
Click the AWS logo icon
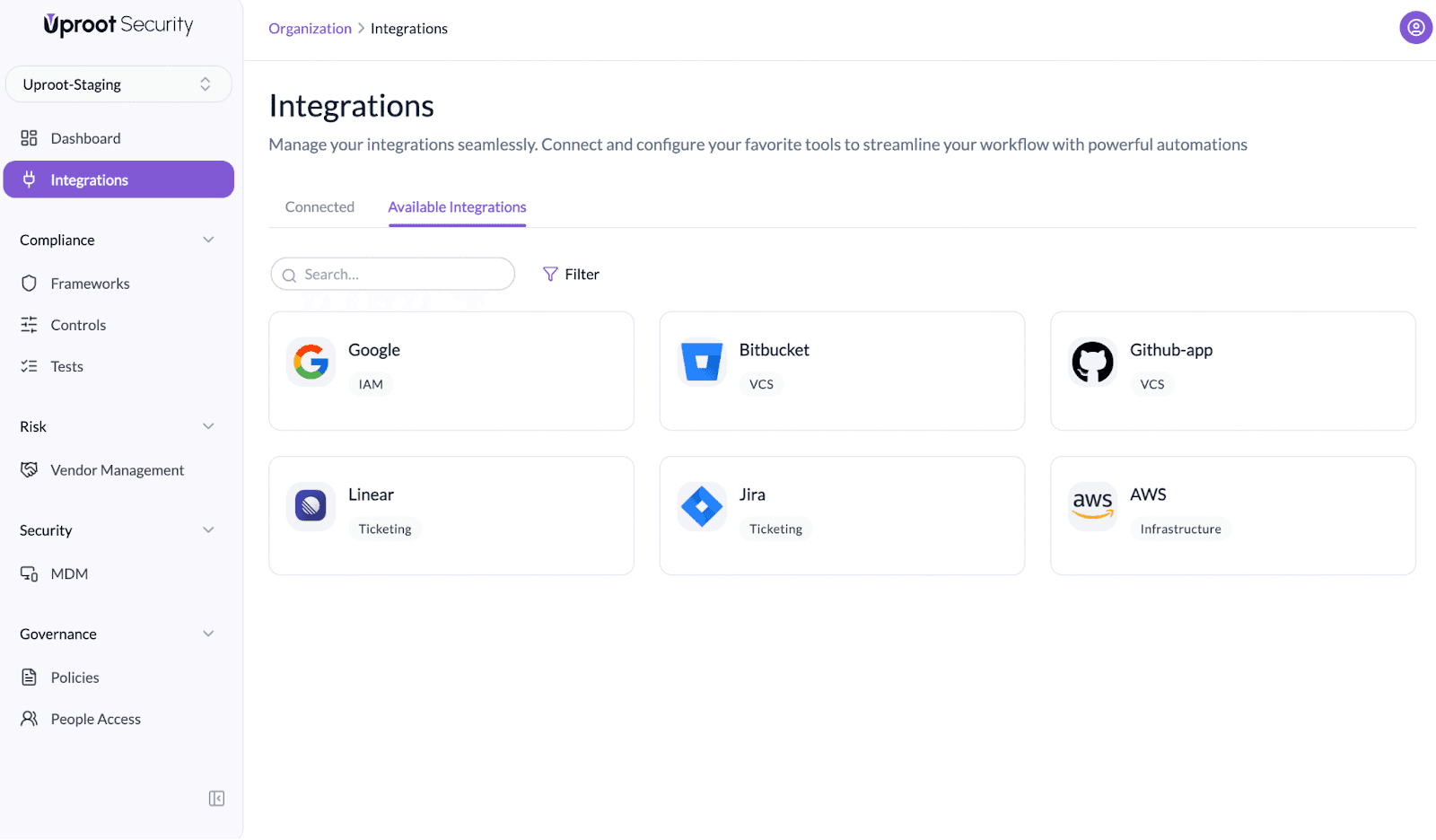coord(1092,506)
